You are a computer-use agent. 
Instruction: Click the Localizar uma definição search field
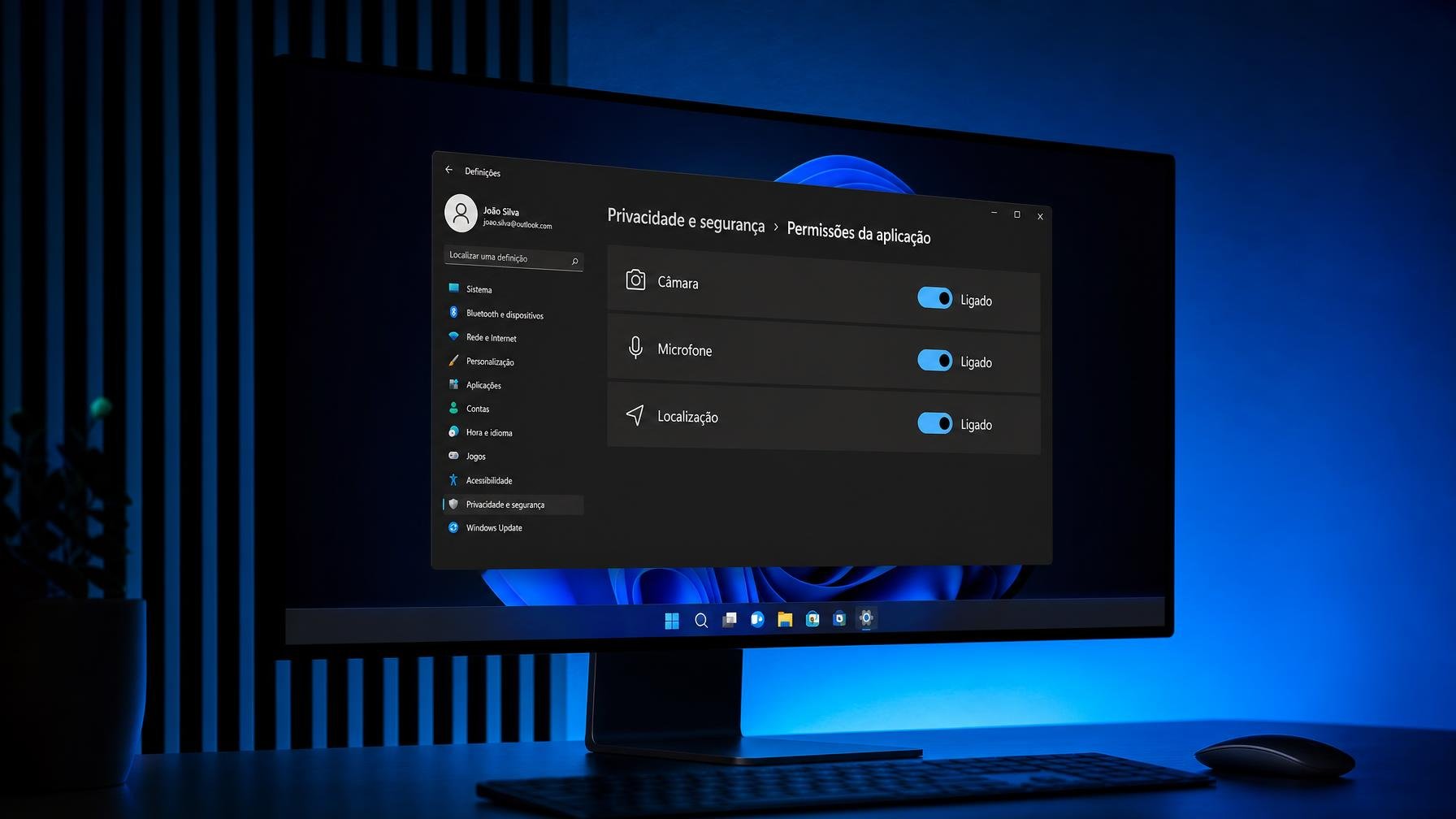click(513, 258)
